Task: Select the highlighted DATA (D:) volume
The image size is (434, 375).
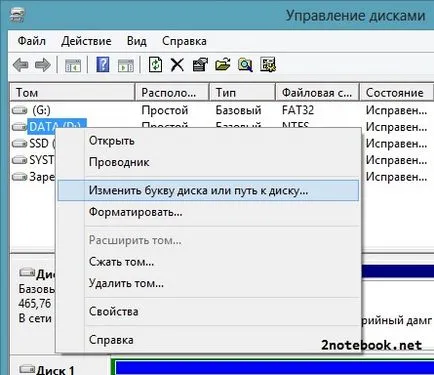Action: click(57, 125)
